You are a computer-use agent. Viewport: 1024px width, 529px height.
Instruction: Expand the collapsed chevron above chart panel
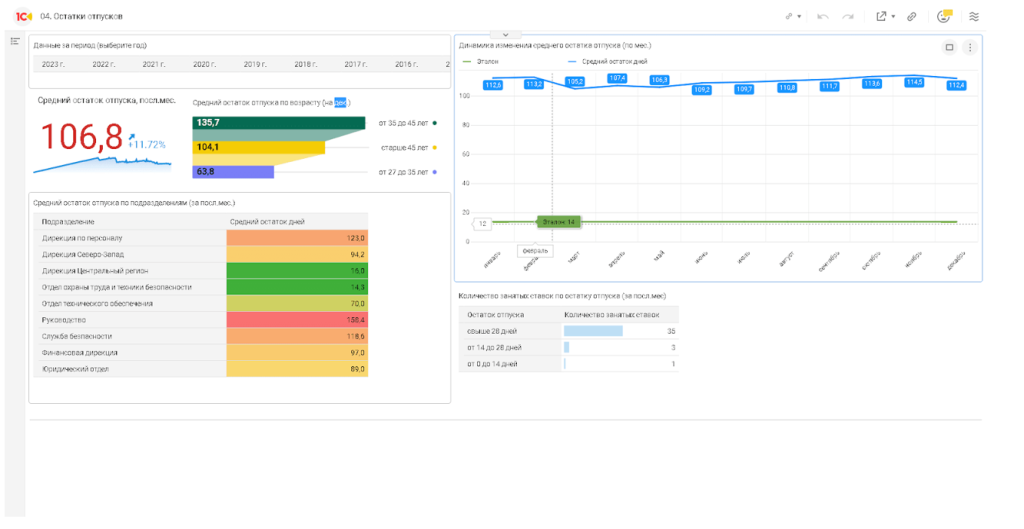[505, 34]
